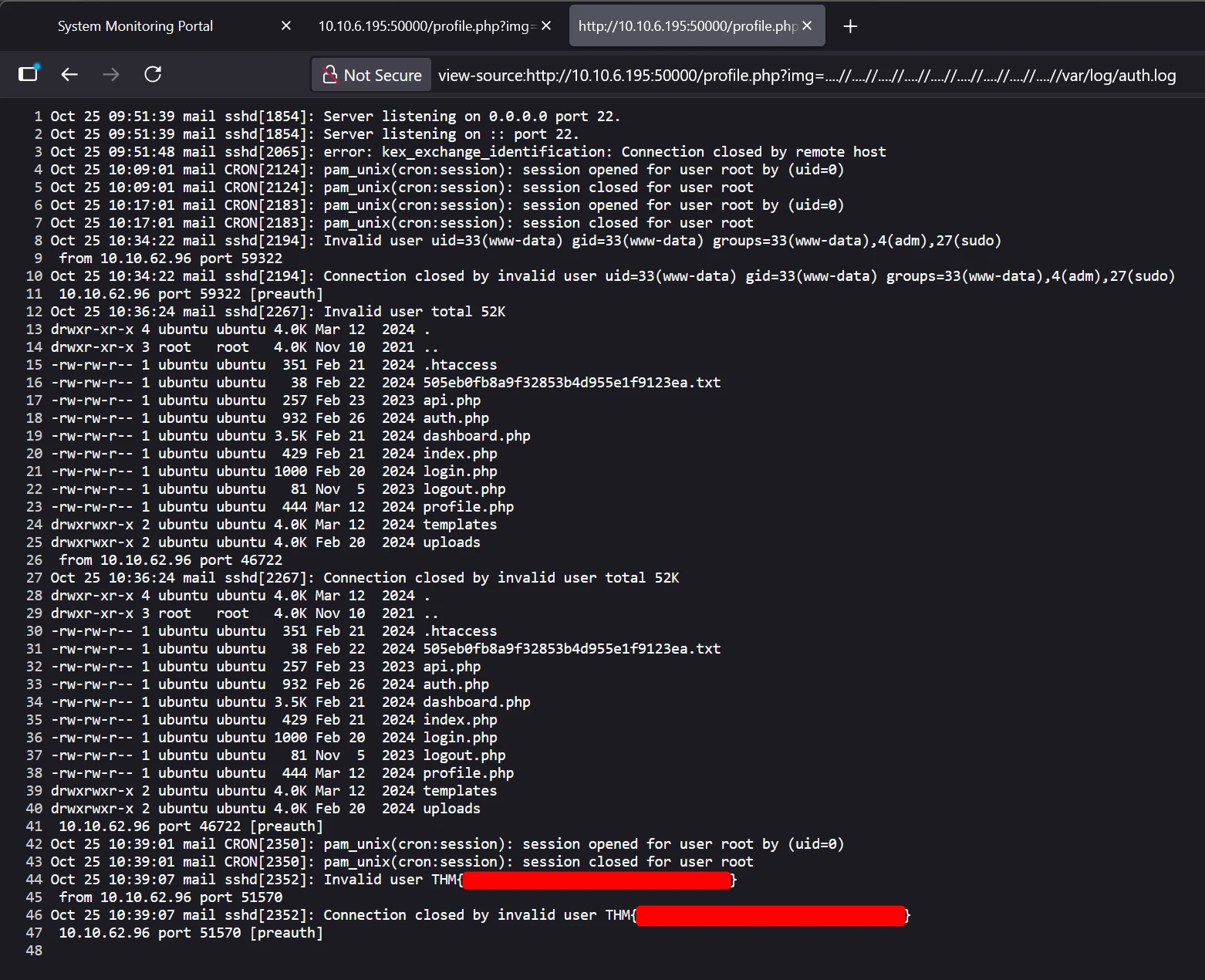This screenshot has height=980, width=1205.
Task: Click the 505eb0fb8a9f...txt filename on line 16
Action: point(571,383)
